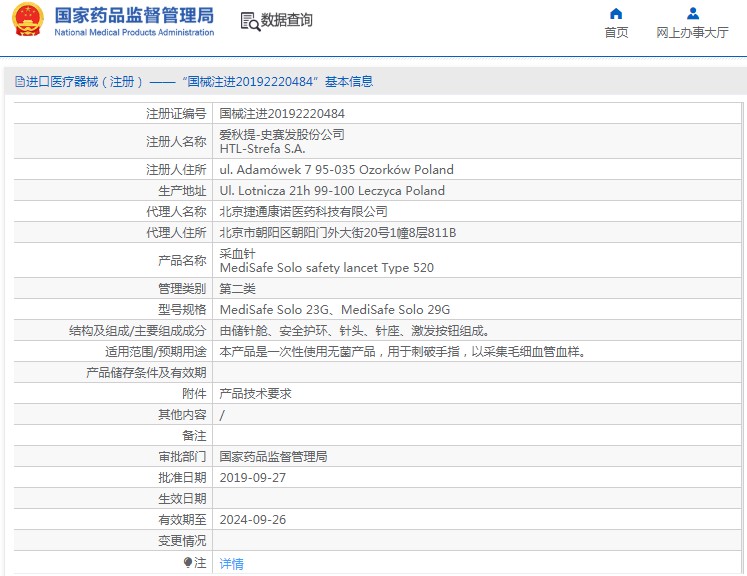Click the 首页 link text

point(616,32)
